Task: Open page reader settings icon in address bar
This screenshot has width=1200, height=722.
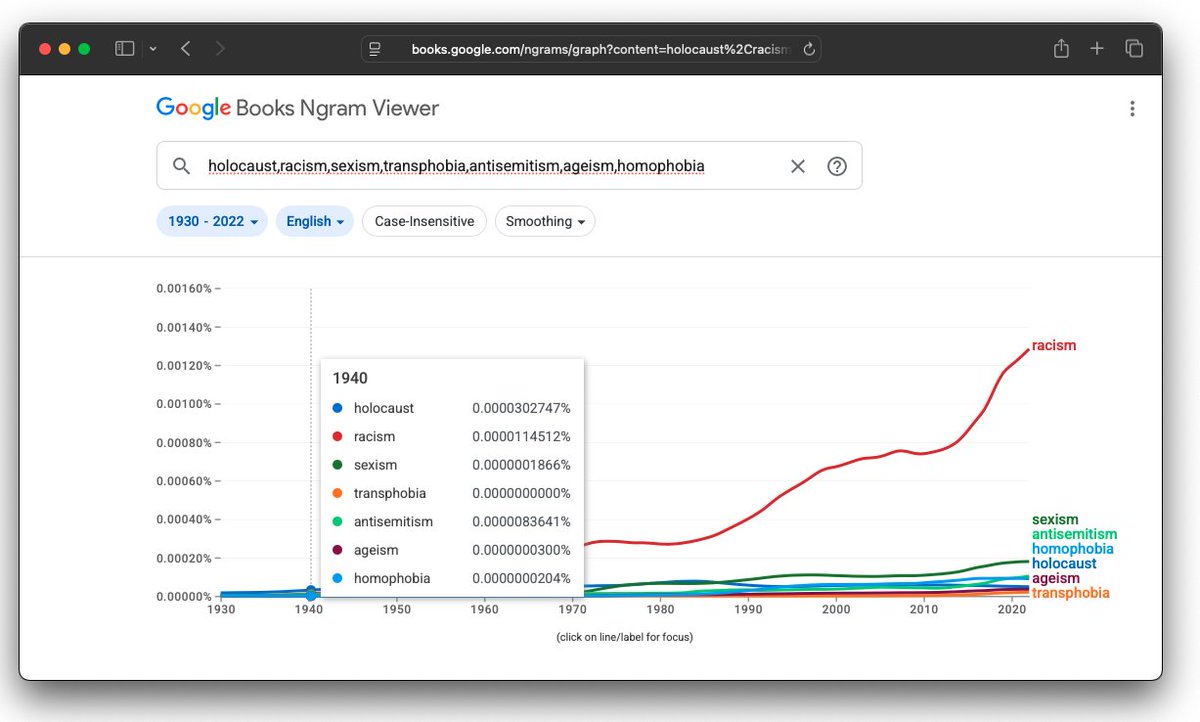Action: click(x=376, y=48)
